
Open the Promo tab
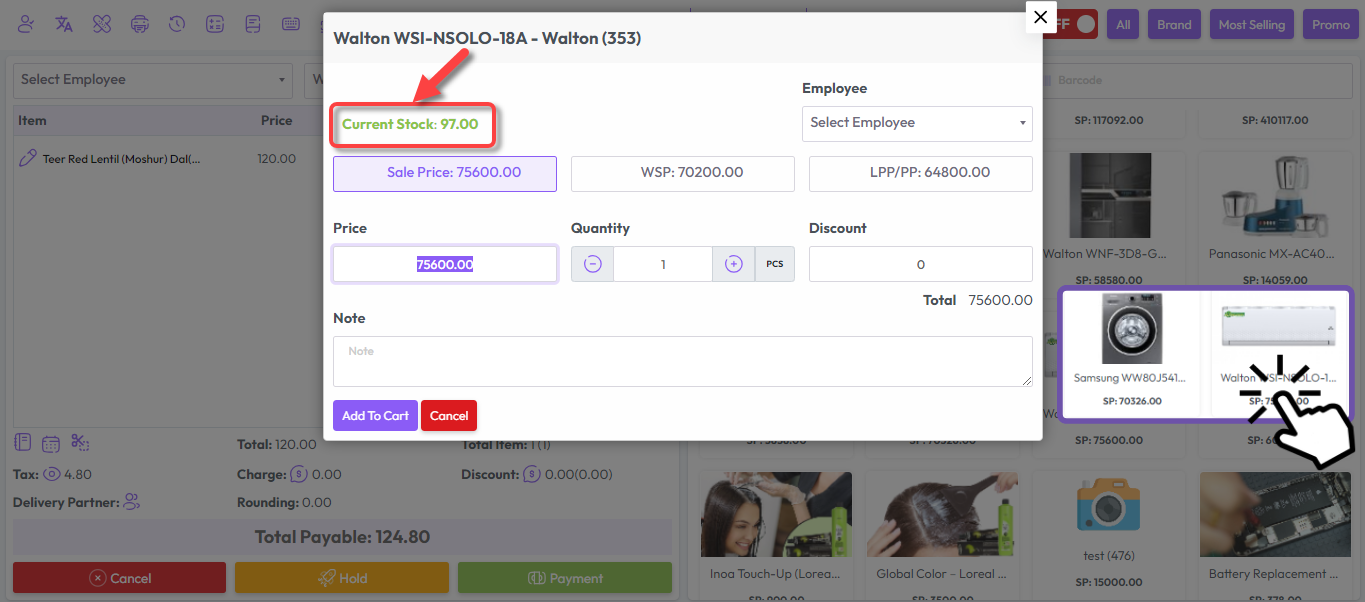(1330, 23)
